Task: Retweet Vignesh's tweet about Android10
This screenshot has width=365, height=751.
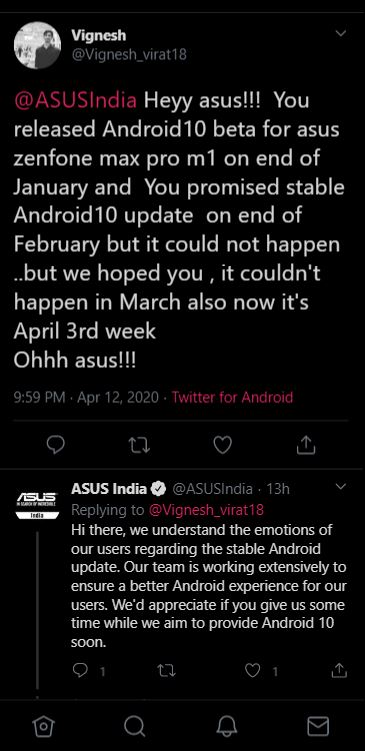Action: 140,445
